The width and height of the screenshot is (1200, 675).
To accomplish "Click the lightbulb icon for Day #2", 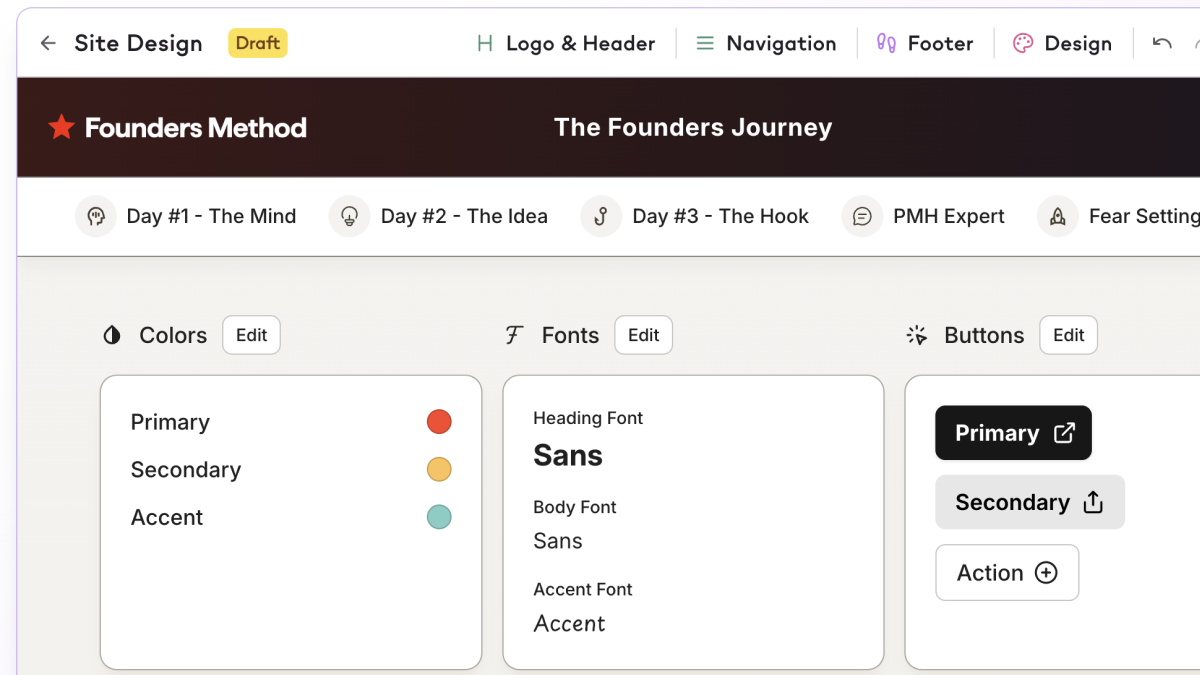I will pos(349,216).
